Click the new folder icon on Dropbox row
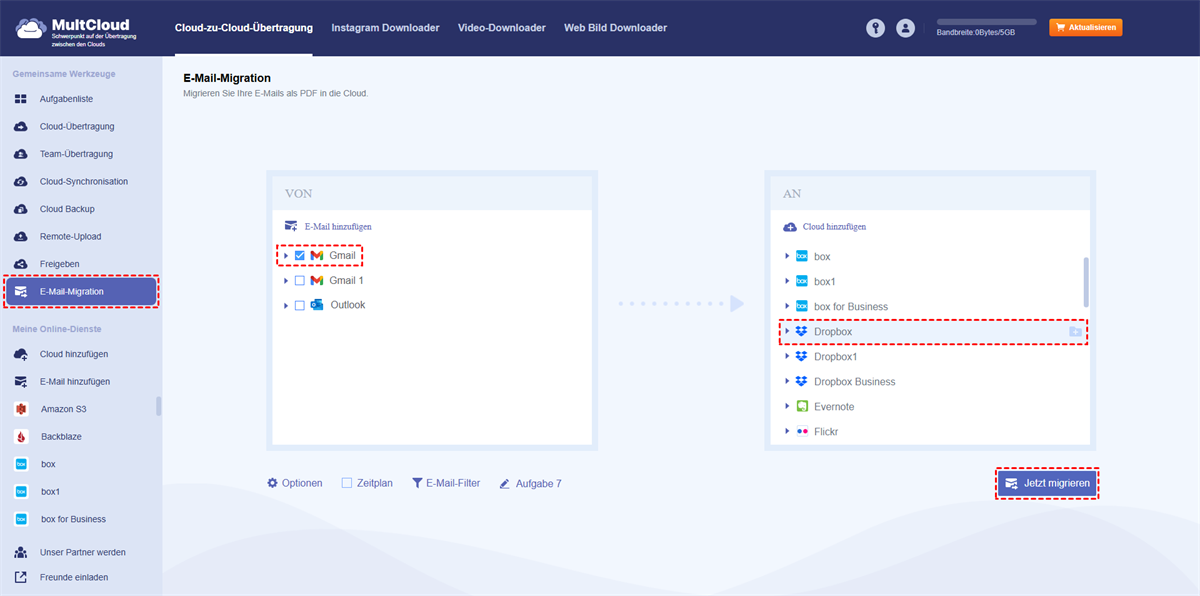The image size is (1200, 596). [x=1075, y=331]
